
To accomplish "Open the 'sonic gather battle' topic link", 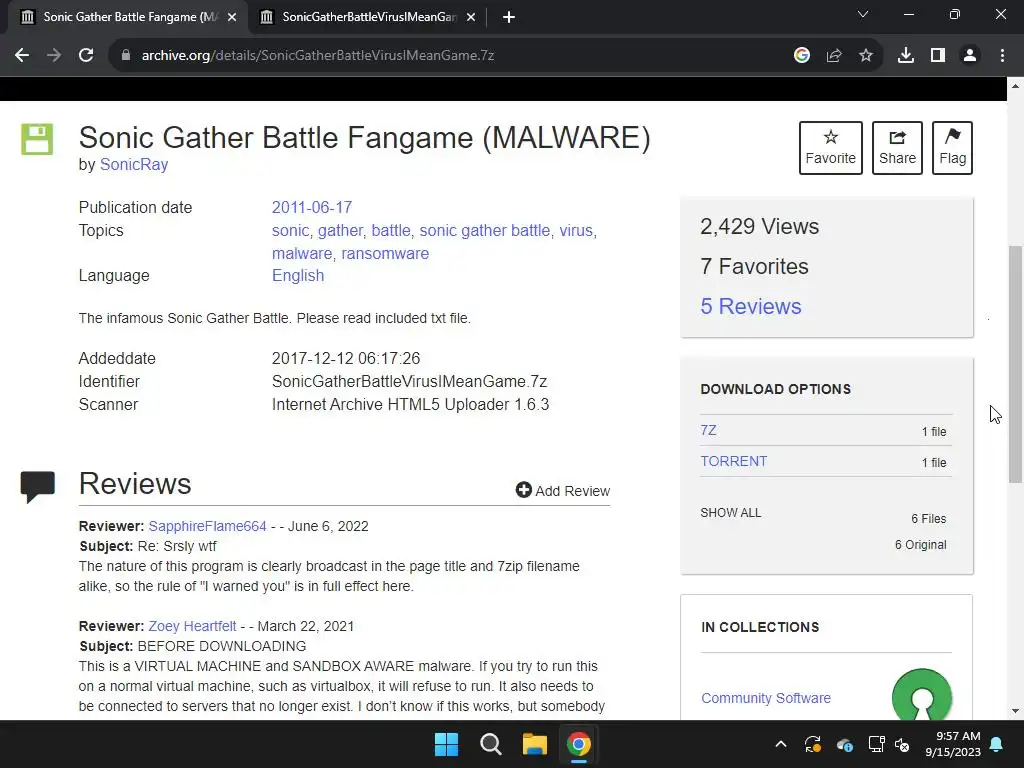I will click(485, 231).
